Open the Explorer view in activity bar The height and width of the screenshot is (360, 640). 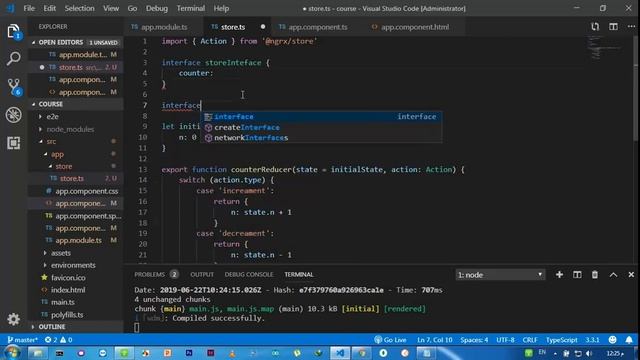tap(13, 31)
